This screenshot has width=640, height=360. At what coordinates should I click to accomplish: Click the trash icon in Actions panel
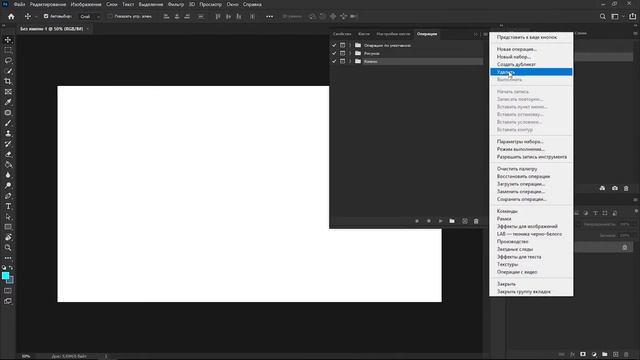pos(476,221)
